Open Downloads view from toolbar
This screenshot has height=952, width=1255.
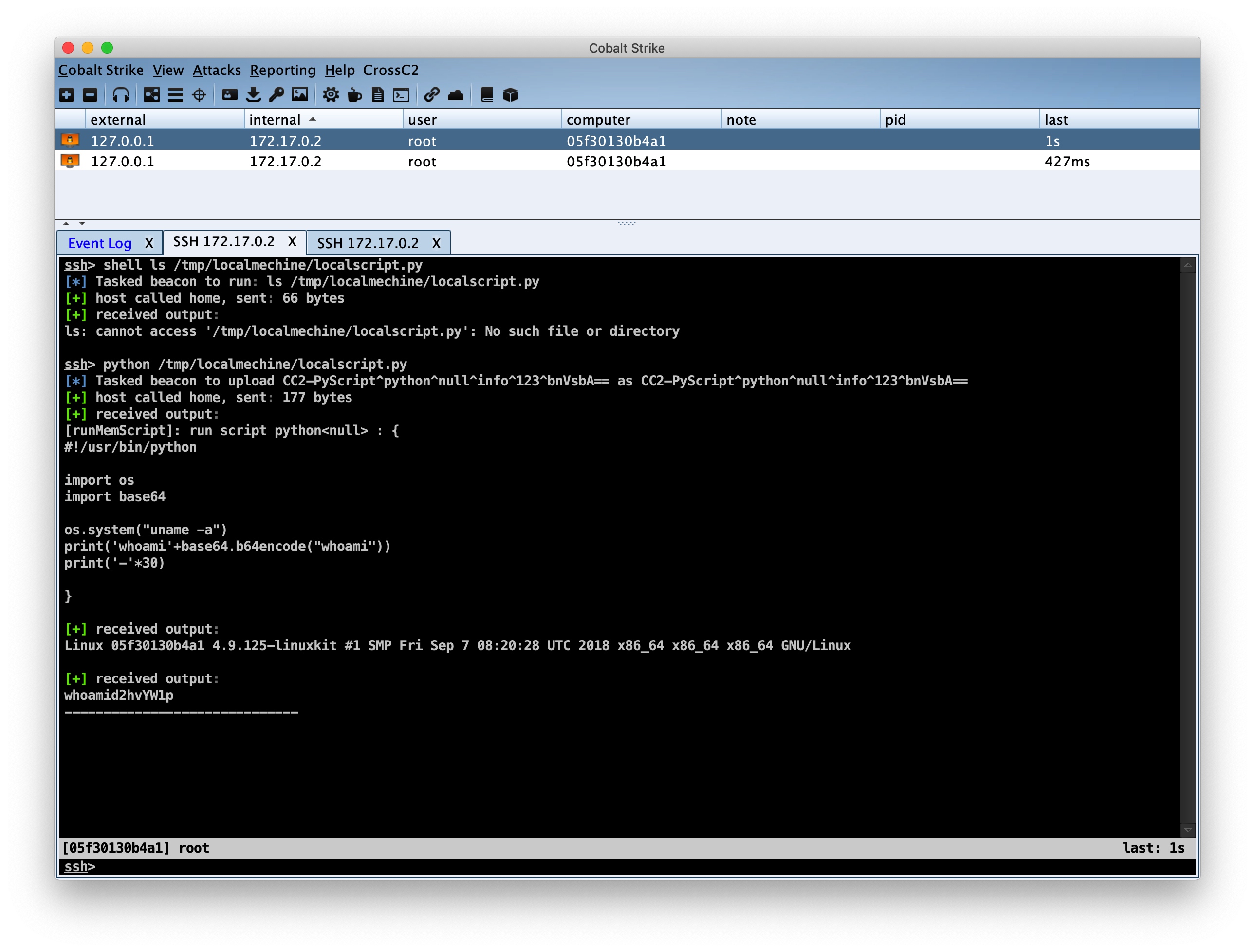pyautogui.click(x=254, y=95)
